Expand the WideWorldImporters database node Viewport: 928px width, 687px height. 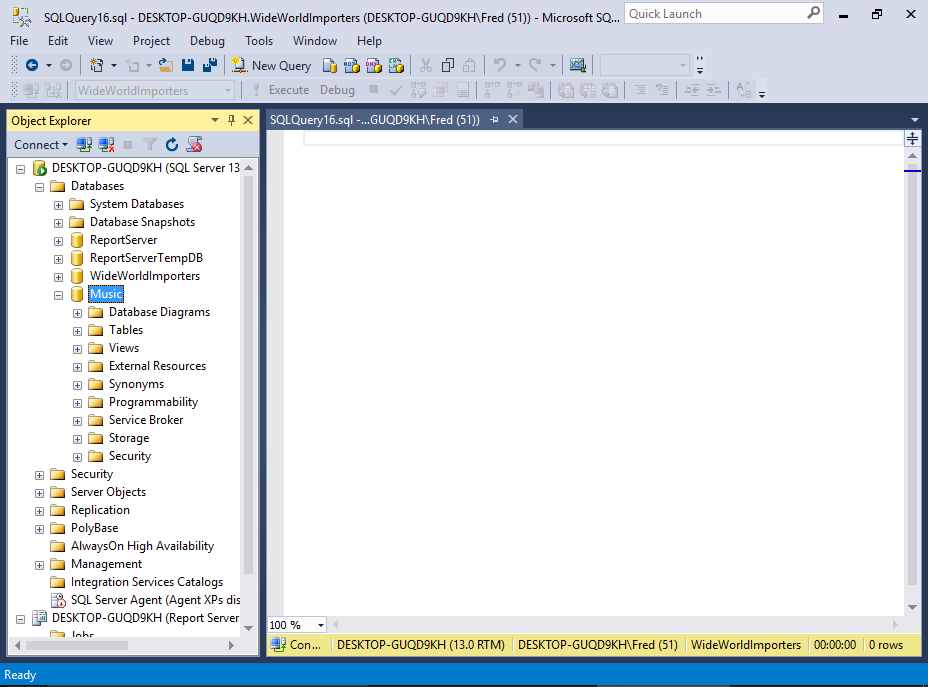coord(59,277)
